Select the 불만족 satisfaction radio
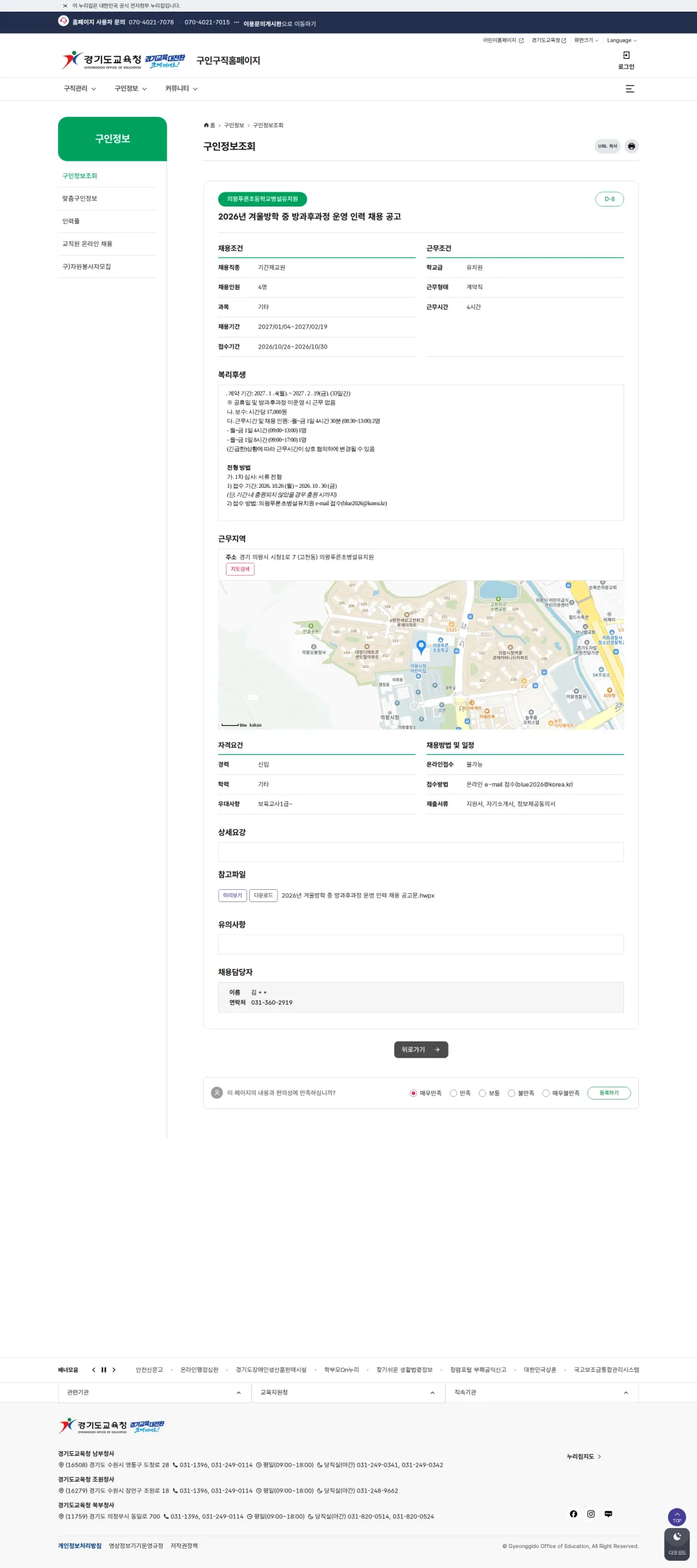The width and height of the screenshot is (697, 1568). pyautogui.click(x=511, y=1093)
